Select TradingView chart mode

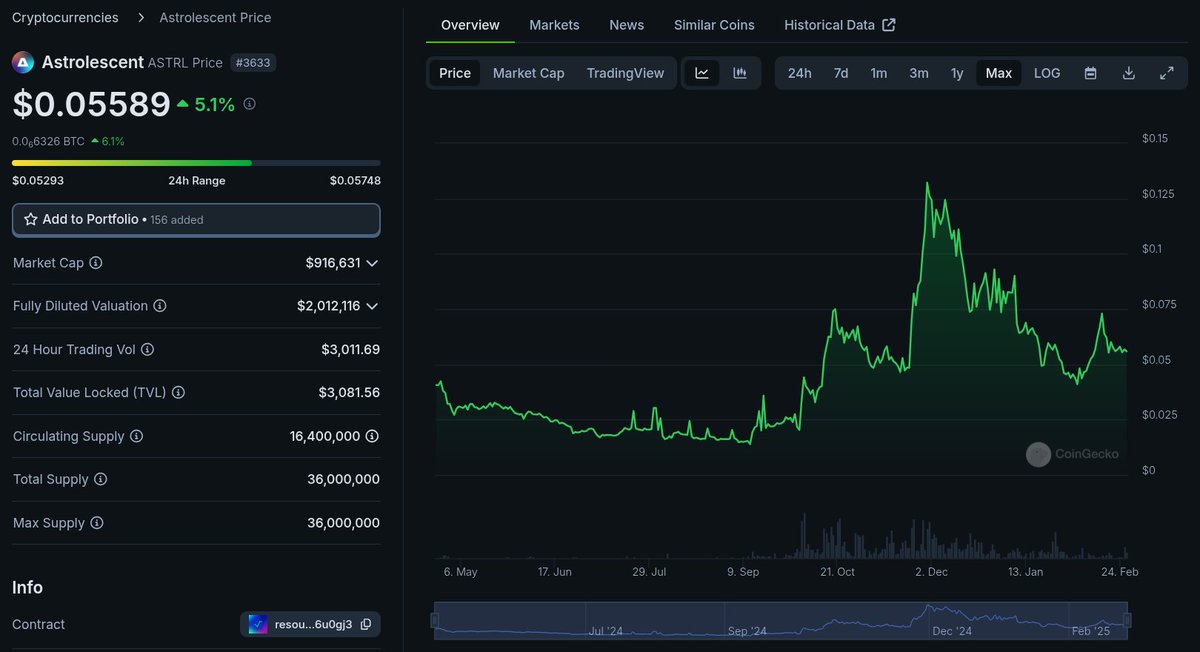[626, 73]
